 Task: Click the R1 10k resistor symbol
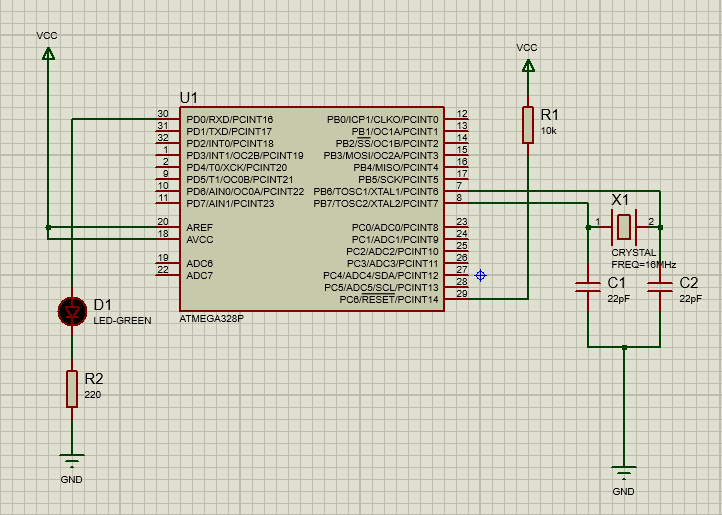point(527,125)
